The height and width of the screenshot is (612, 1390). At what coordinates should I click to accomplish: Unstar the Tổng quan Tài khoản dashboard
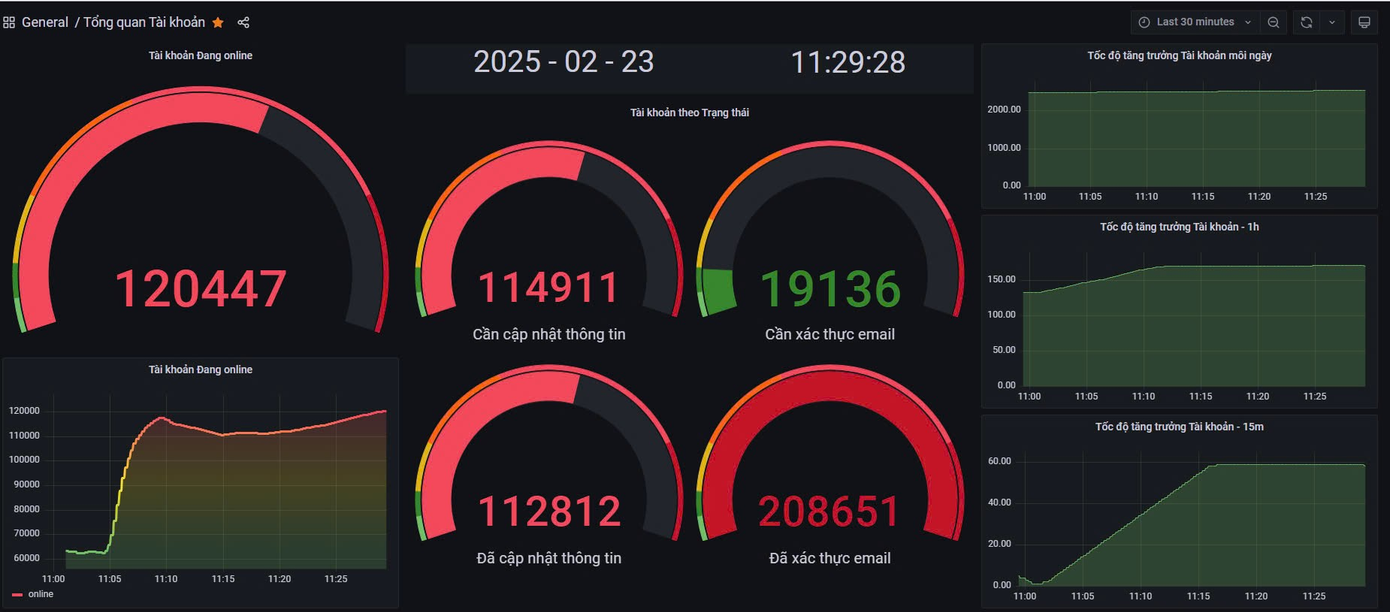[218, 22]
